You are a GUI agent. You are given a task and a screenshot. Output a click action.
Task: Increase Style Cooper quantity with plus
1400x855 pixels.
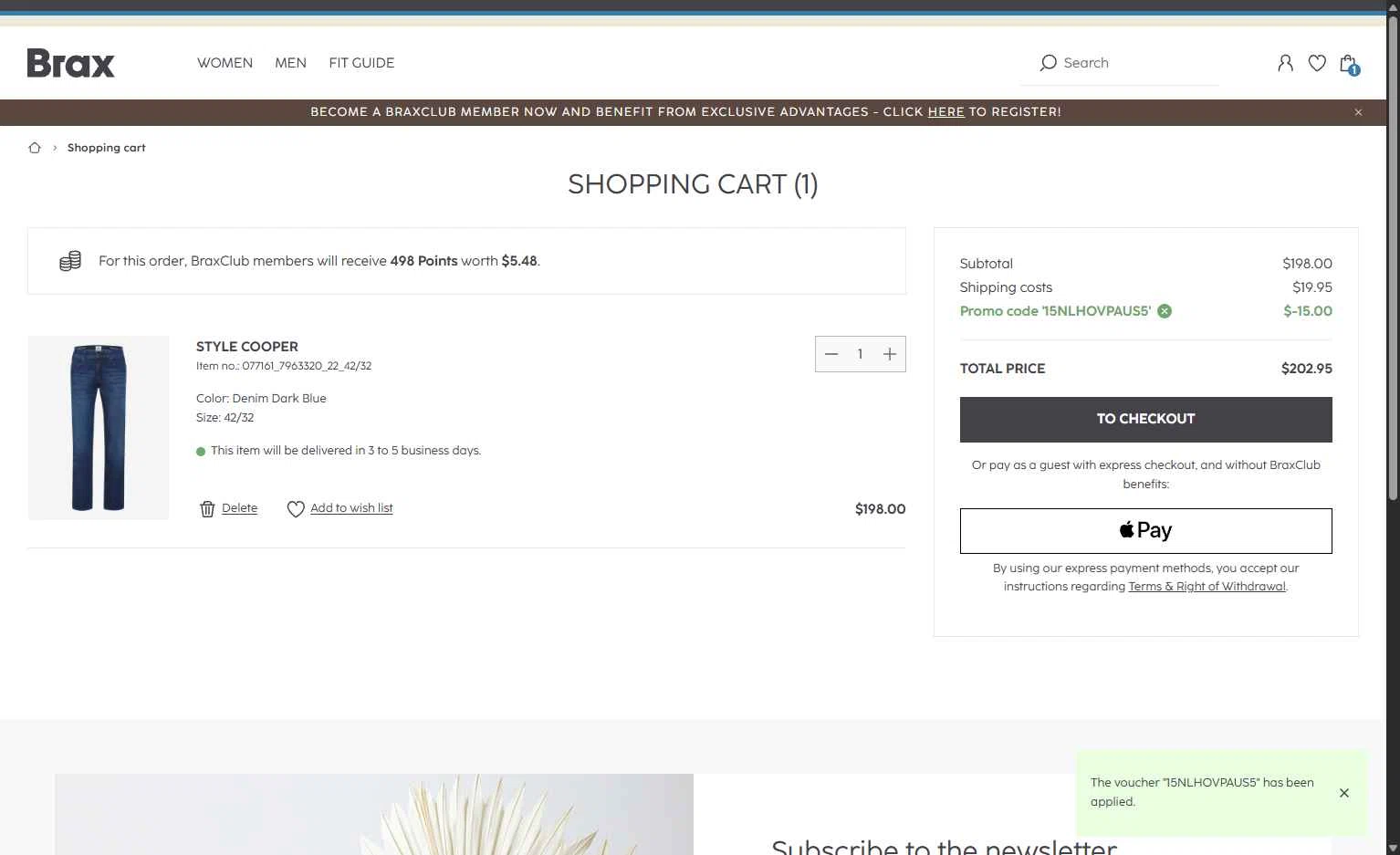[x=890, y=354]
